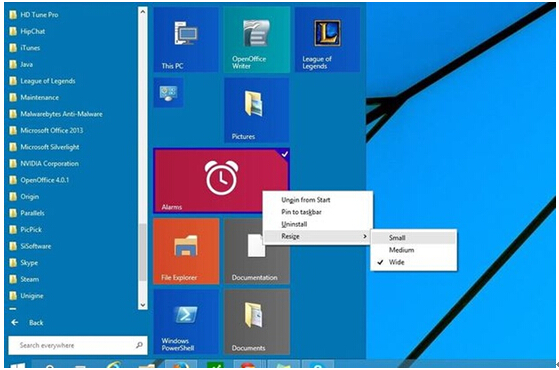Open the This PC tile

(x=186, y=40)
